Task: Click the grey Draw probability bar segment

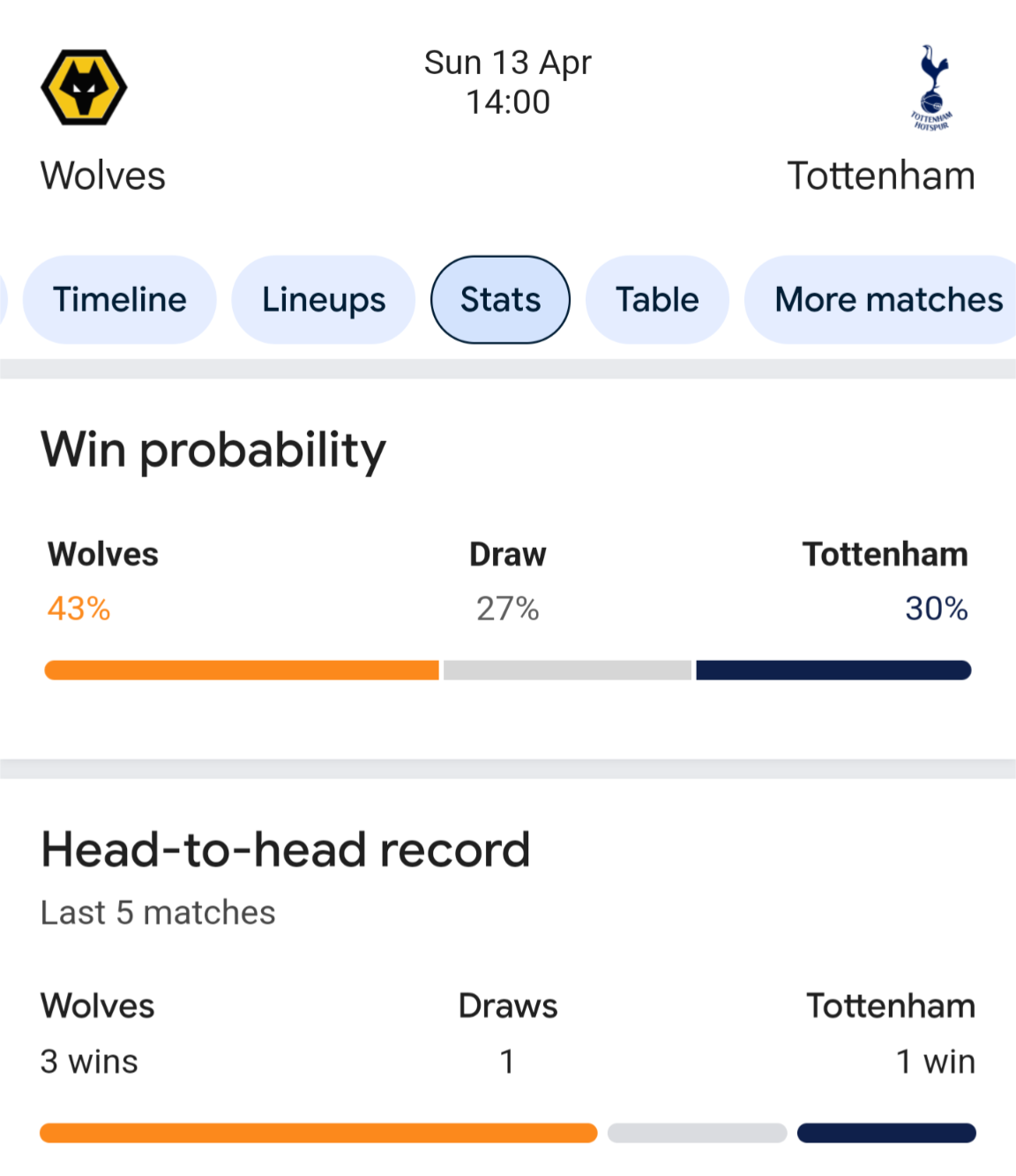Action: 568,670
